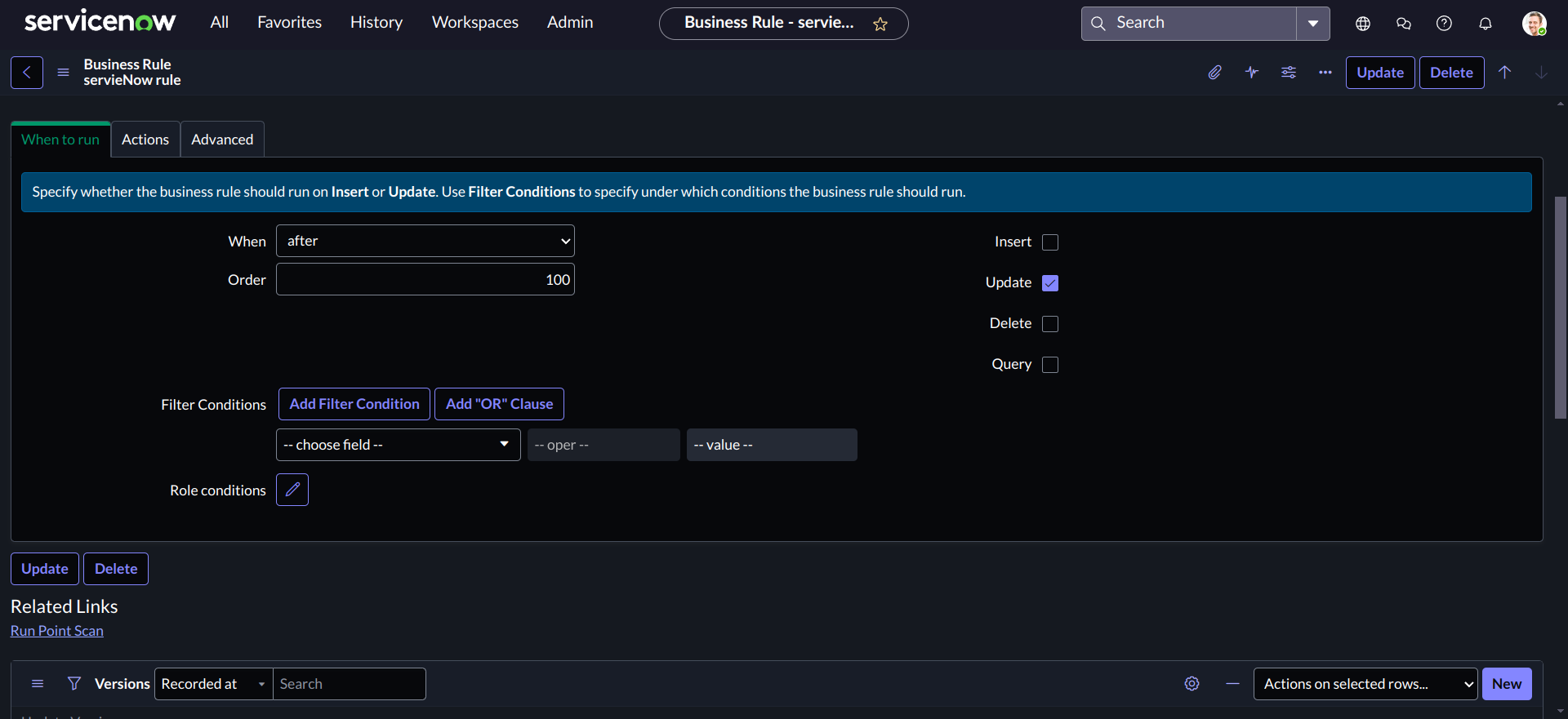Go to next record with down arrow
The width and height of the screenshot is (1568, 719).
click(x=1541, y=73)
